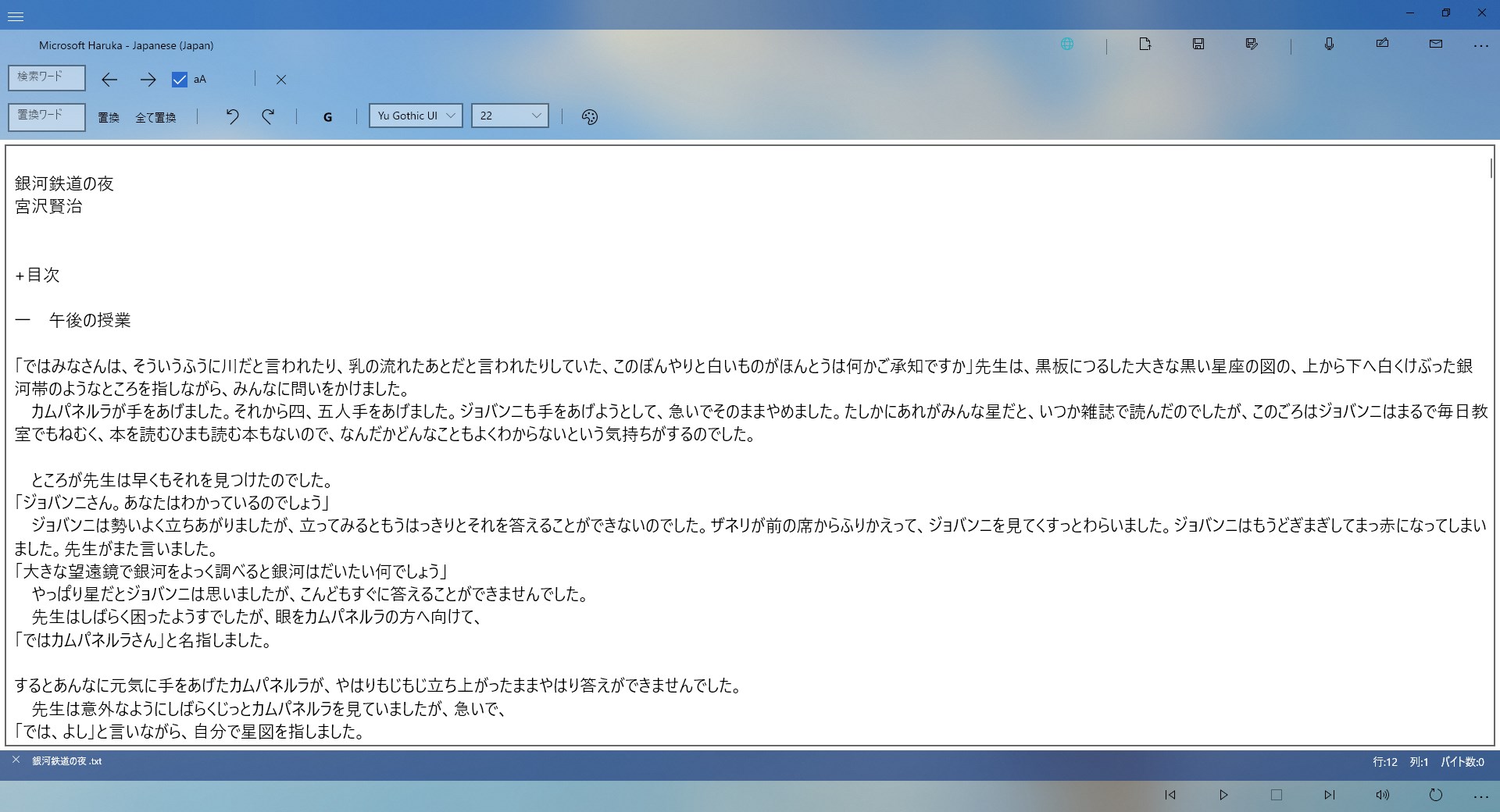Click the G toolbar button

(x=327, y=117)
